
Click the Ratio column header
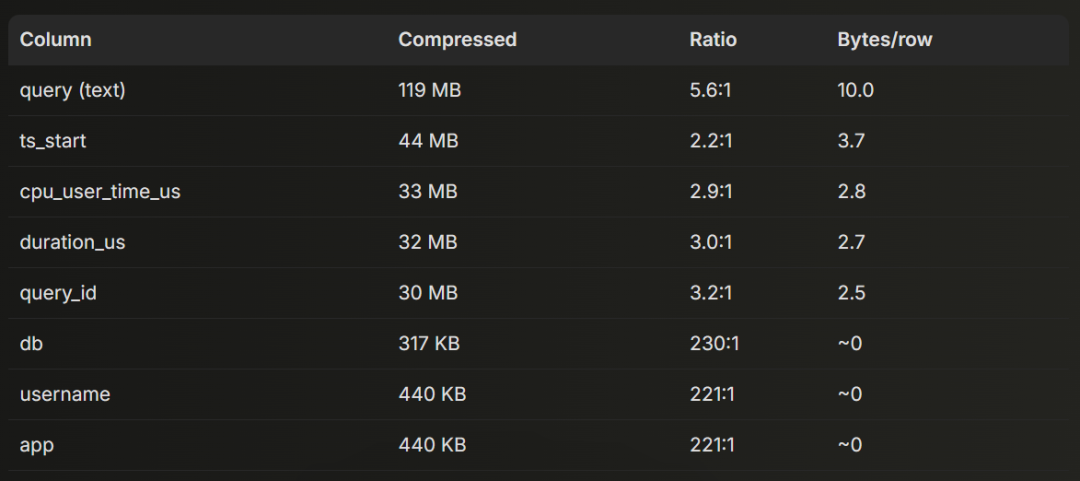coord(713,40)
